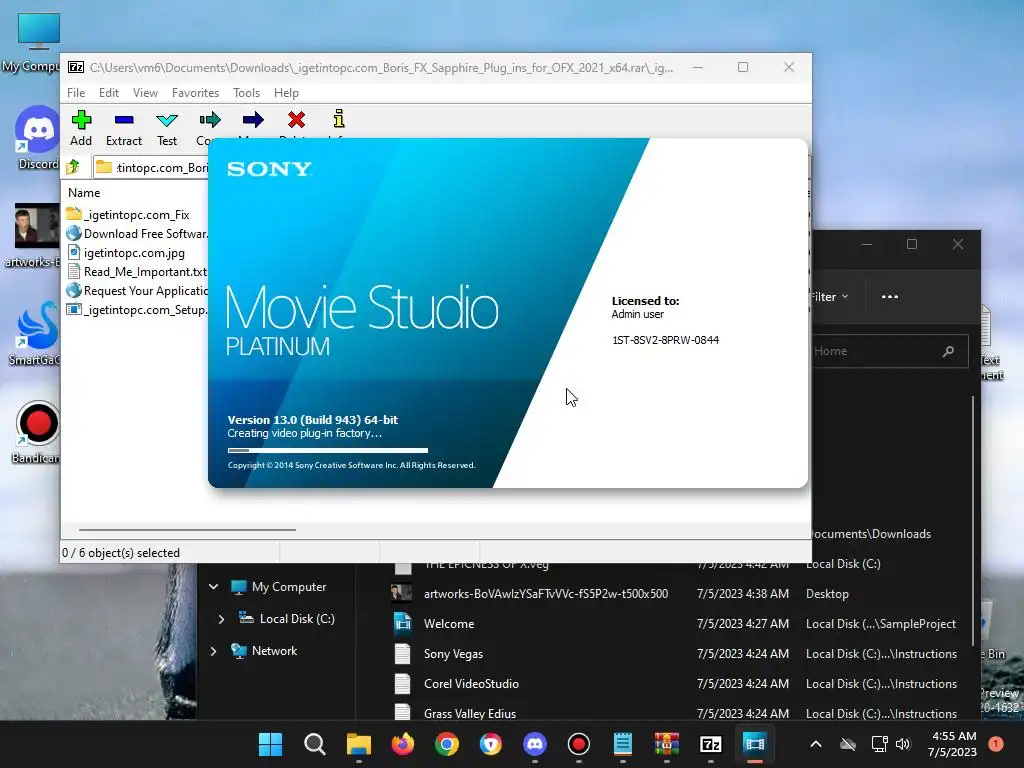Open Firefox from the taskbar
Image resolution: width=1024 pixels, height=768 pixels.
pyautogui.click(x=403, y=744)
